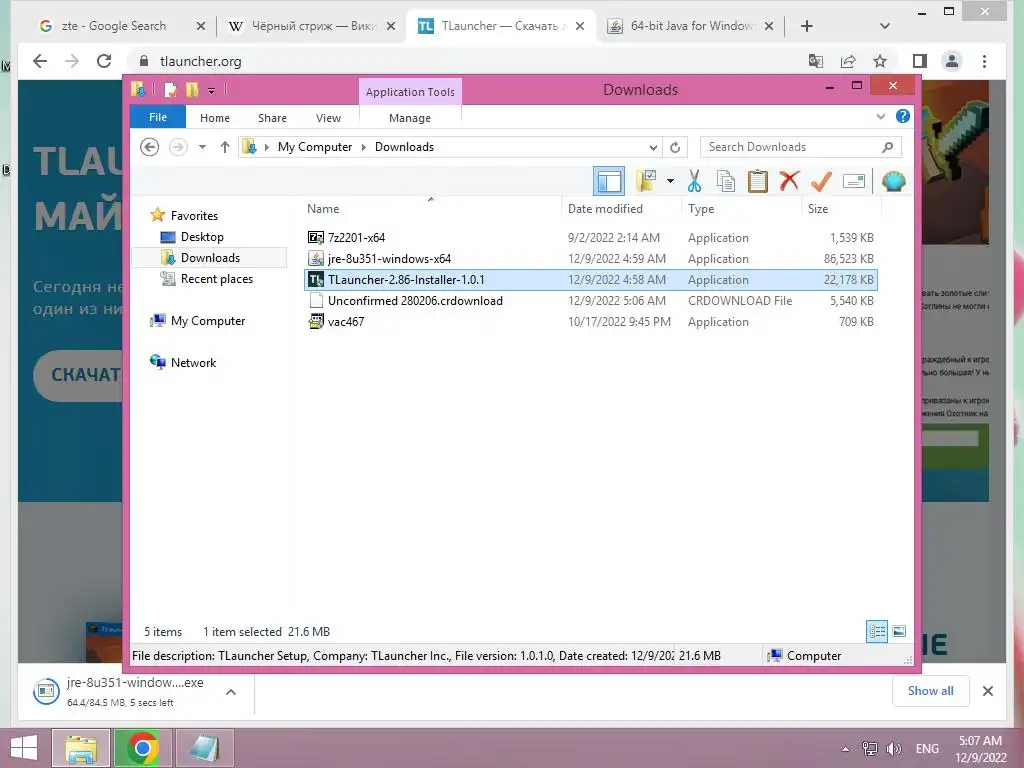Click the Share this page icon

848,61
